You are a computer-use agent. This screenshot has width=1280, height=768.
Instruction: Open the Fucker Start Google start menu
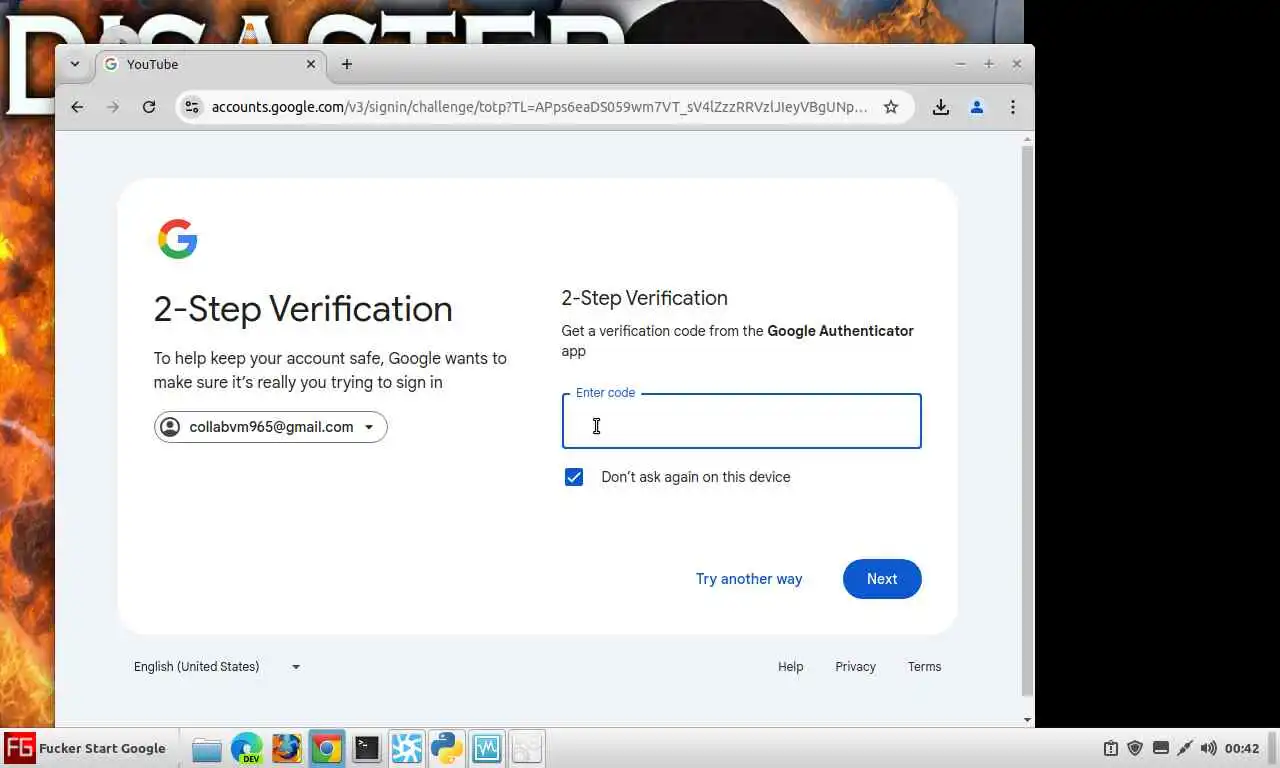point(86,748)
